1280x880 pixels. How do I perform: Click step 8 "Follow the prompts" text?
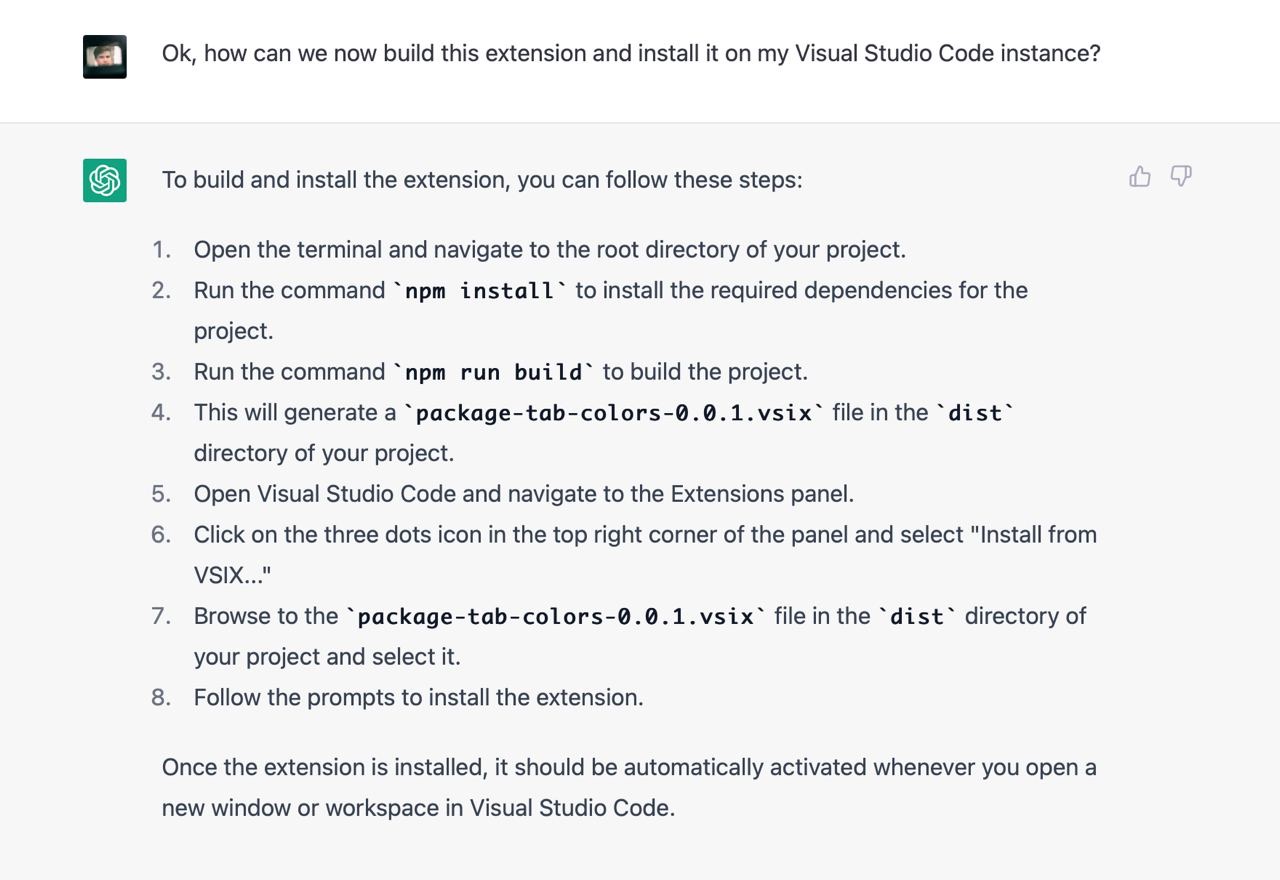tap(418, 698)
